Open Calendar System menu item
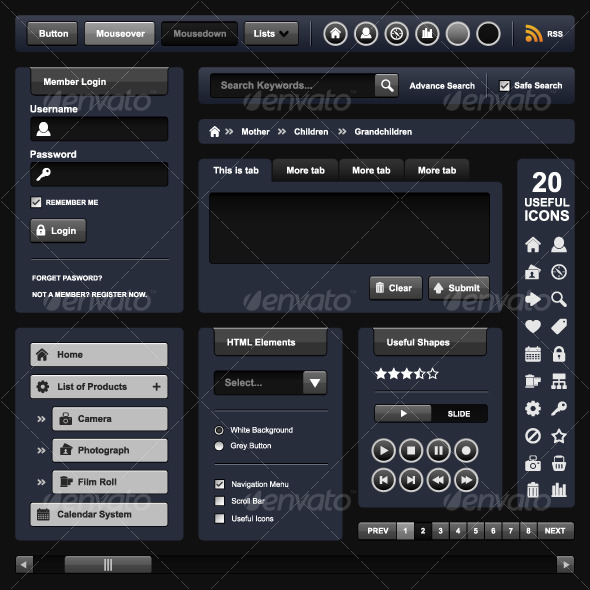This screenshot has width=590, height=590. coord(99,514)
